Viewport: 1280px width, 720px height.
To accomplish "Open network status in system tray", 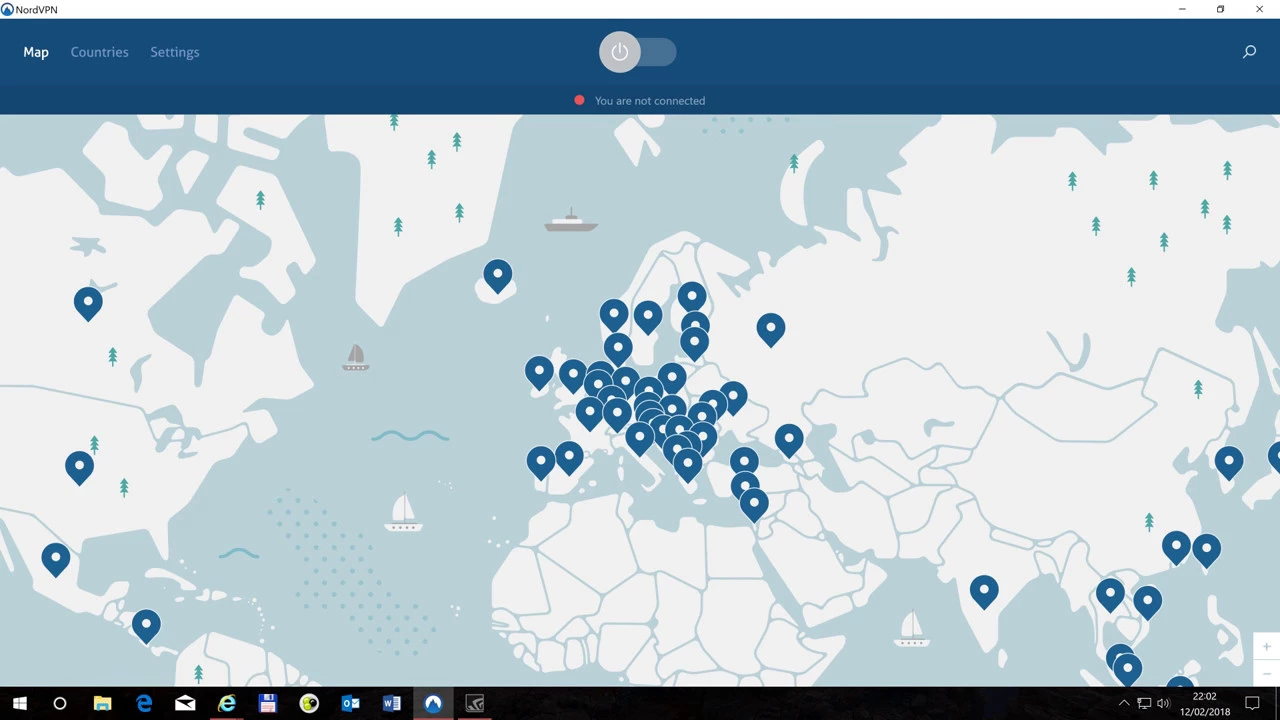I will coord(1144,704).
